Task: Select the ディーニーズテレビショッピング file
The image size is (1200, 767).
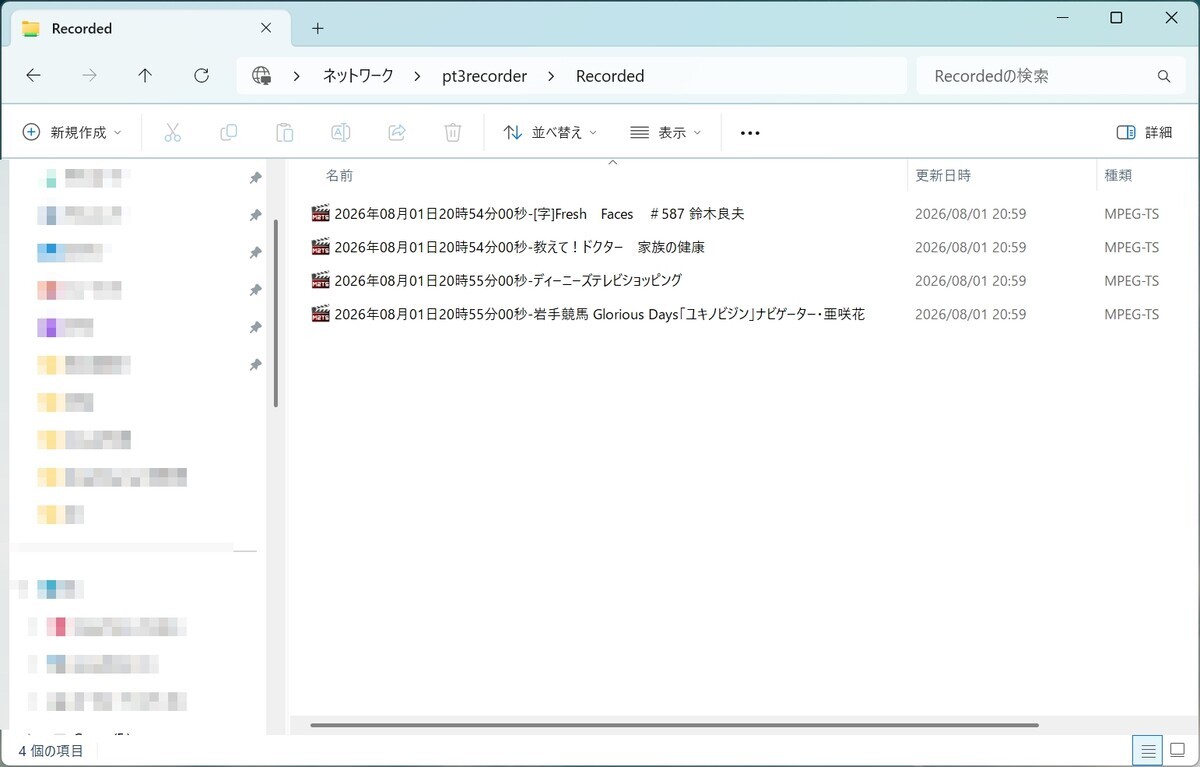Action: click(508, 281)
